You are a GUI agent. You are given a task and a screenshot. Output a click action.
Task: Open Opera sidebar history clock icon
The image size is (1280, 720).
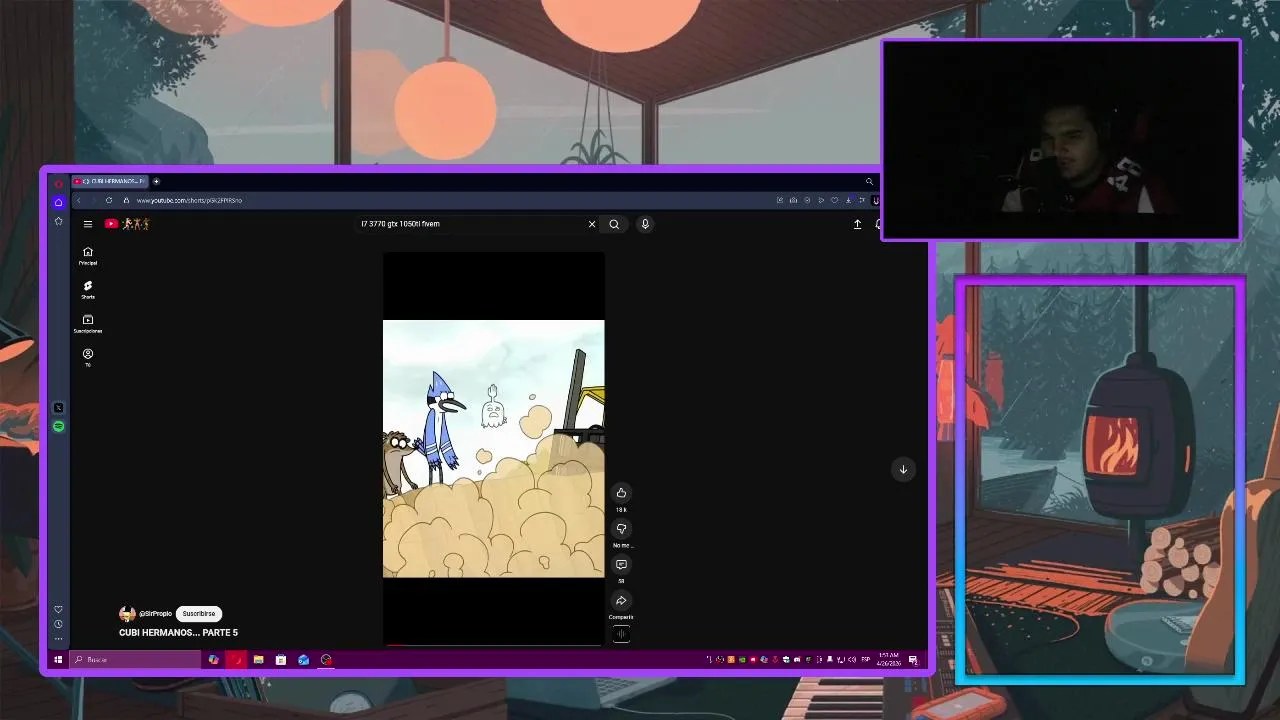point(58,624)
